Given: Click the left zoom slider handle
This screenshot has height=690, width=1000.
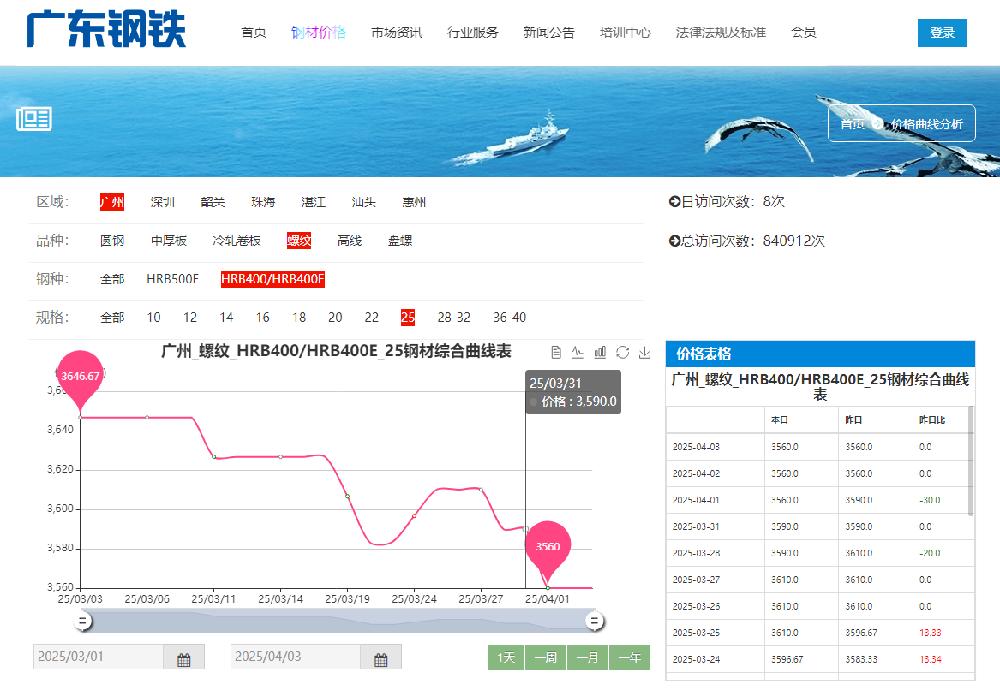Looking at the screenshot, I should pos(84,622).
